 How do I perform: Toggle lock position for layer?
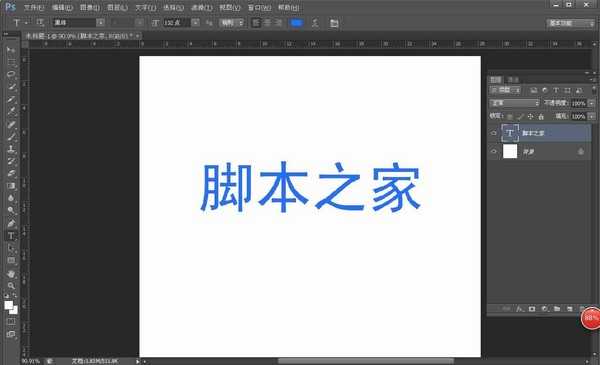tap(530, 116)
